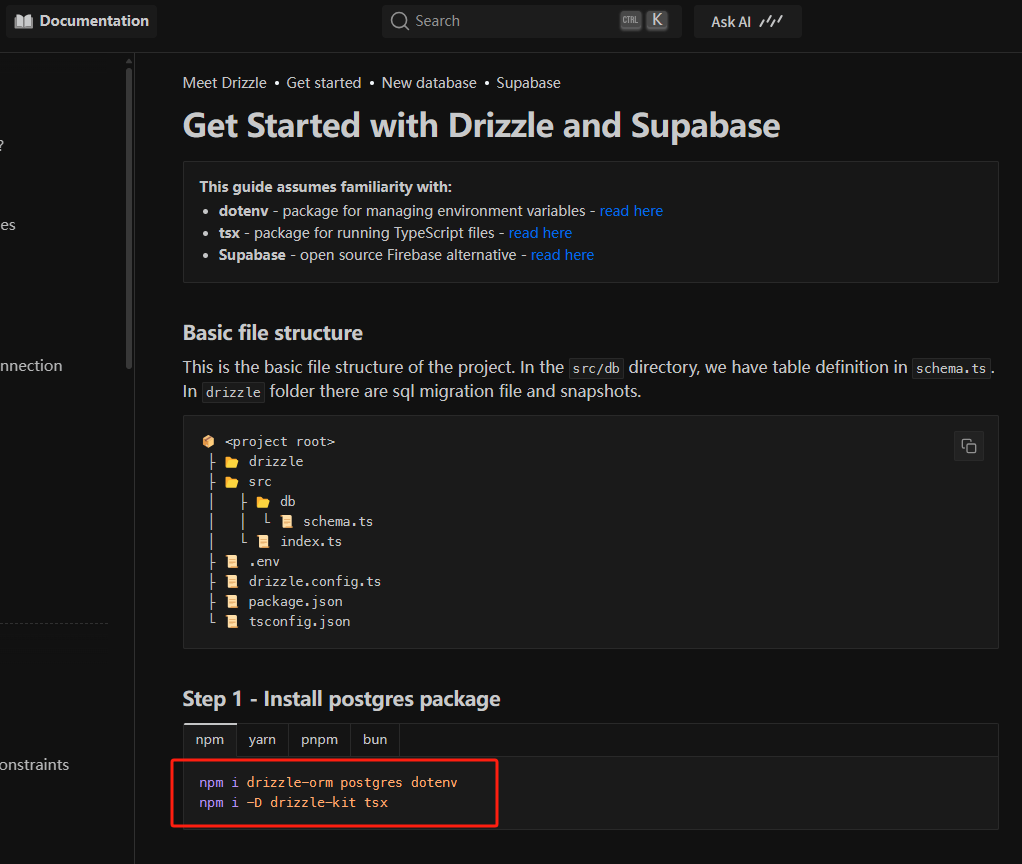1022x864 pixels.
Task: Open read here link for tsx
Action: 540,233
